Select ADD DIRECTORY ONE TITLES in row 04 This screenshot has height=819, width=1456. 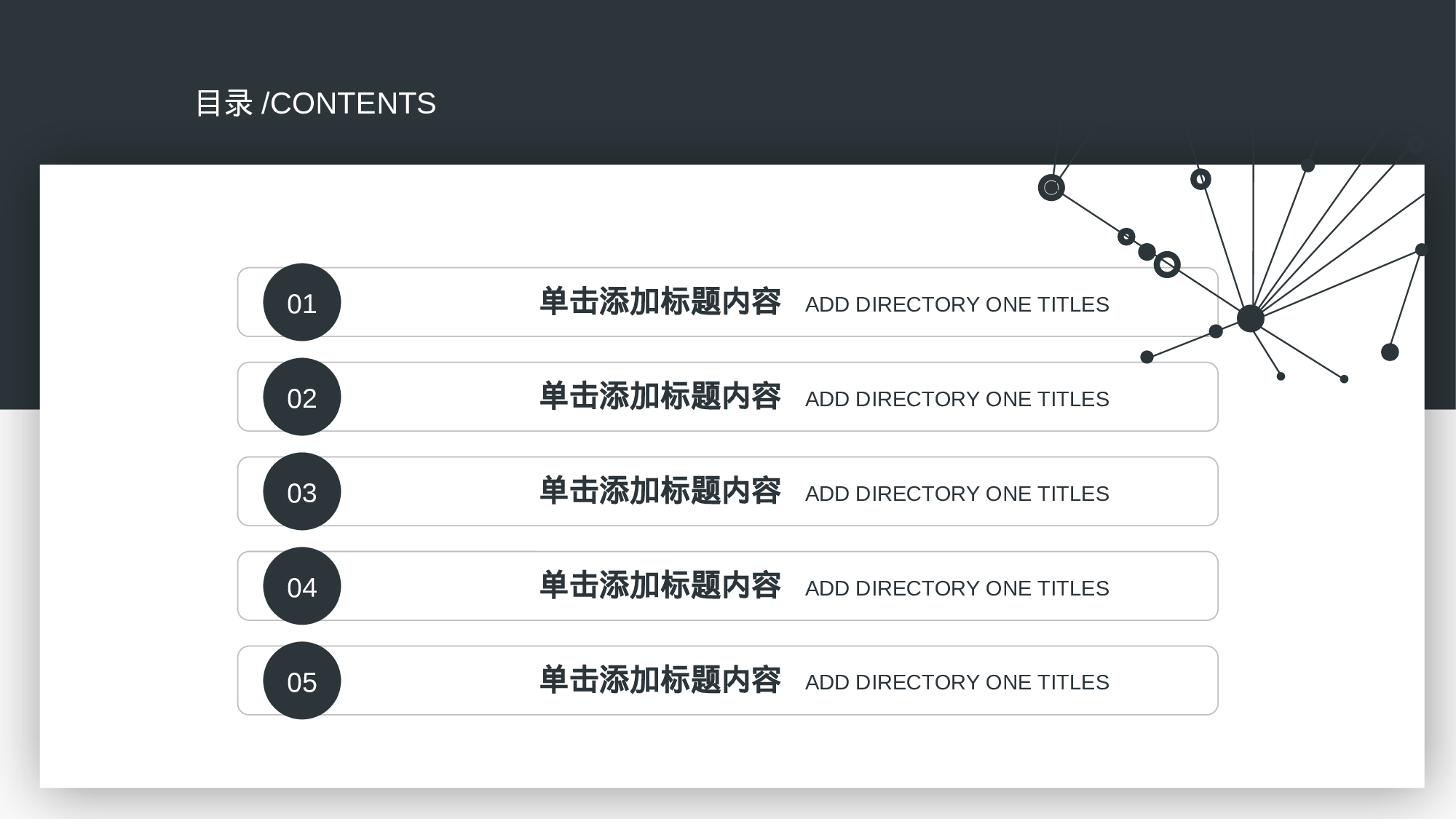[957, 588]
